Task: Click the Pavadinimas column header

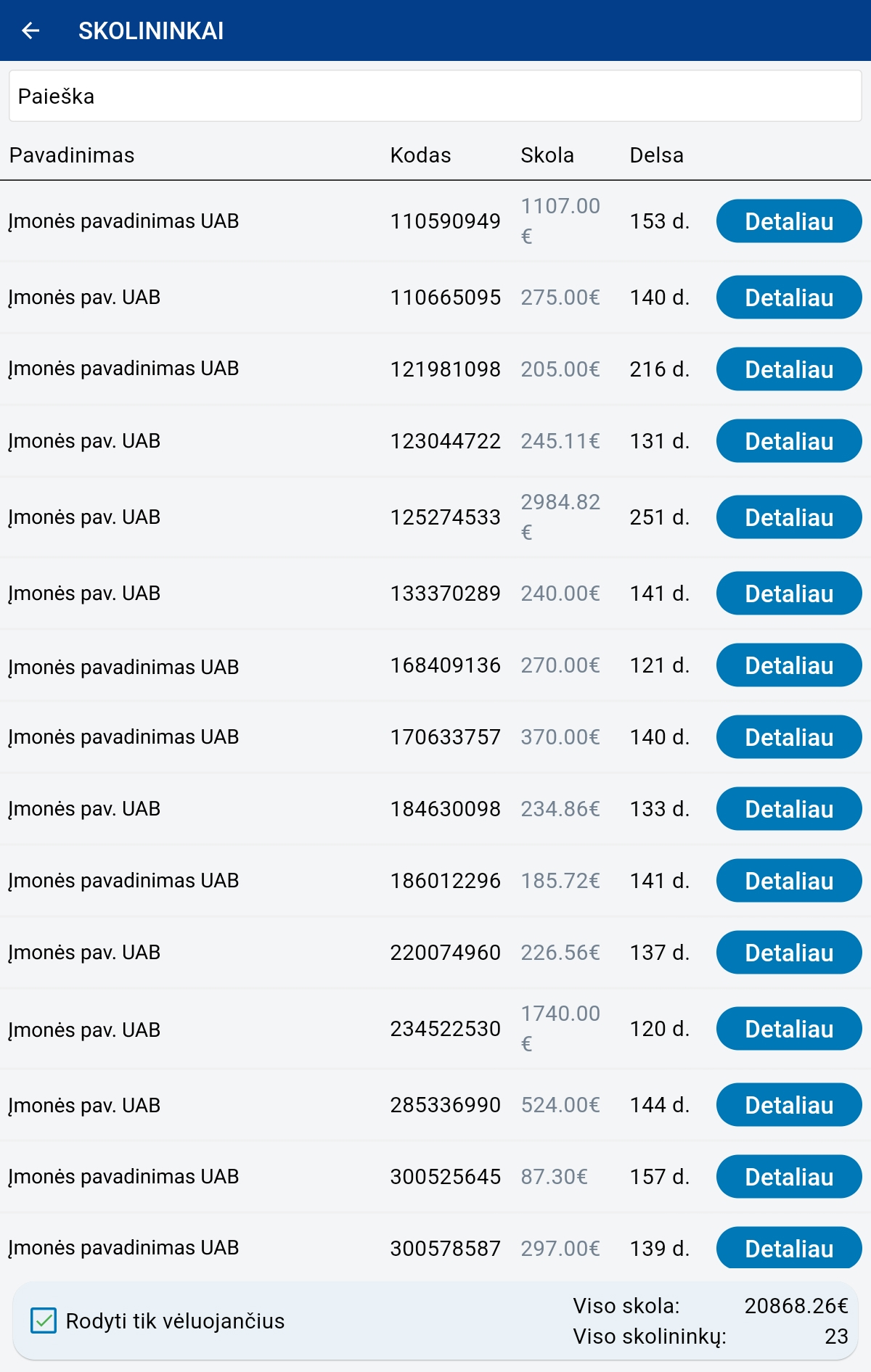Action: tap(72, 155)
